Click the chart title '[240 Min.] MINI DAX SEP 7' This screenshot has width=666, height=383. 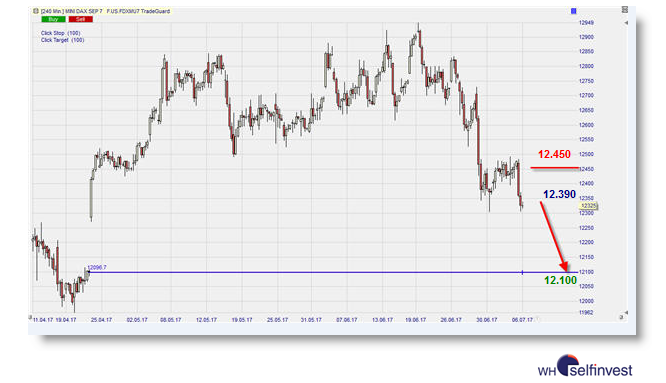click(x=71, y=11)
